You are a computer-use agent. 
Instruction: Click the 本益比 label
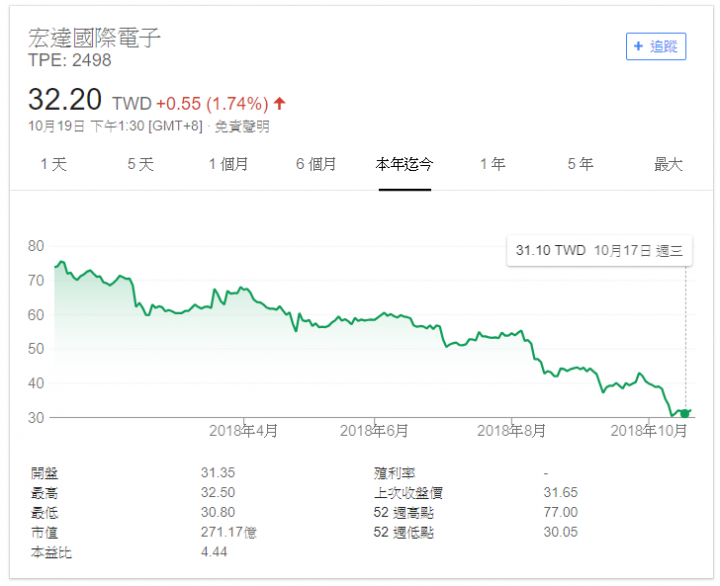tap(51, 552)
